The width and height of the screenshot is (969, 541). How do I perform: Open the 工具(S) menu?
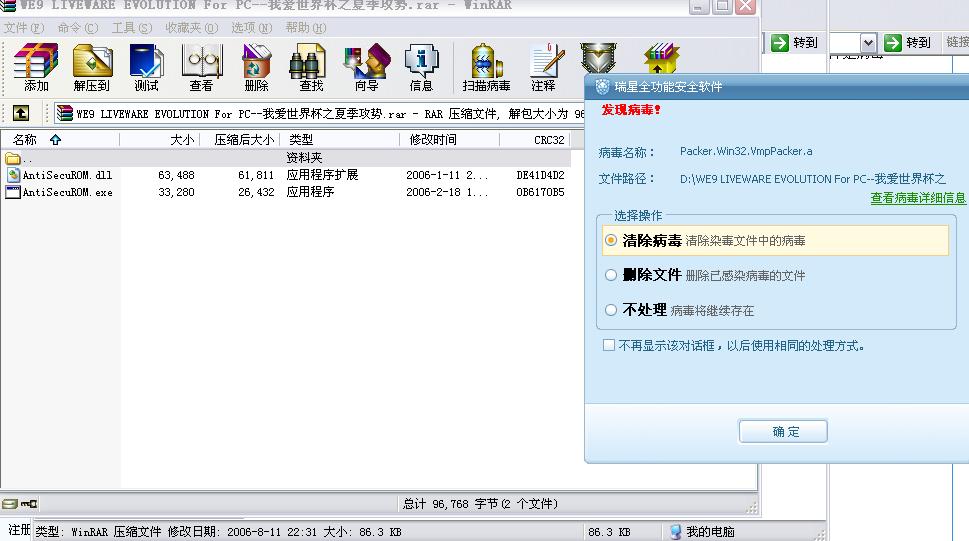point(132,28)
